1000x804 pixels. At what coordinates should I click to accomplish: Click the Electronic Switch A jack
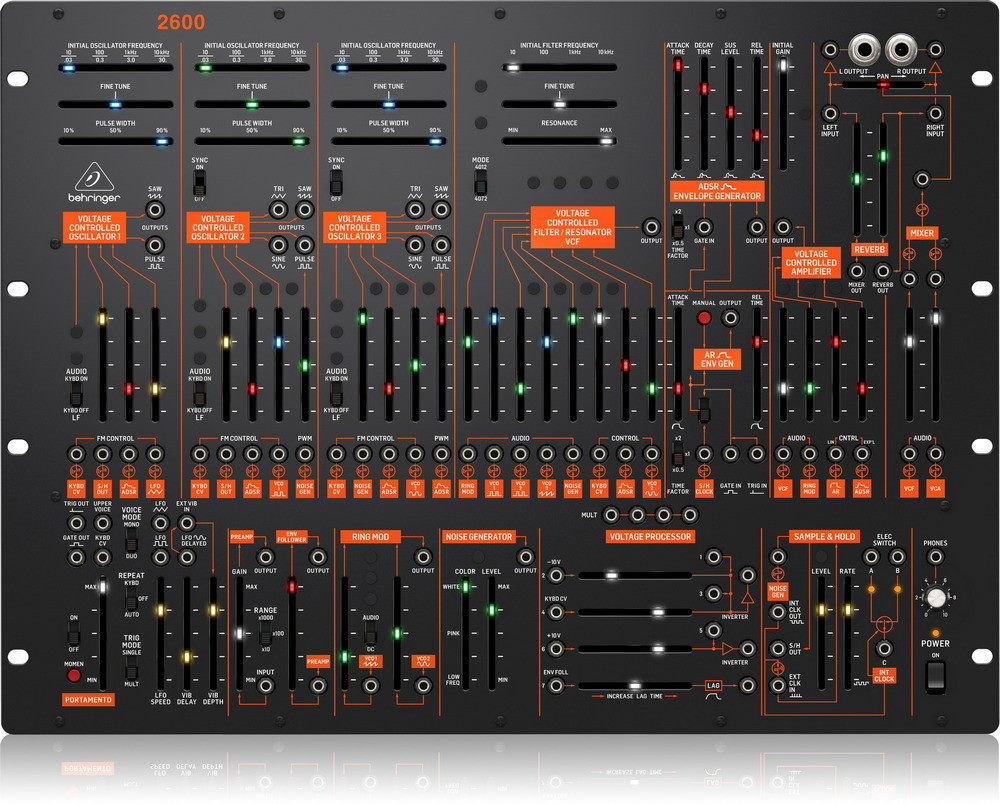(871, 557)
